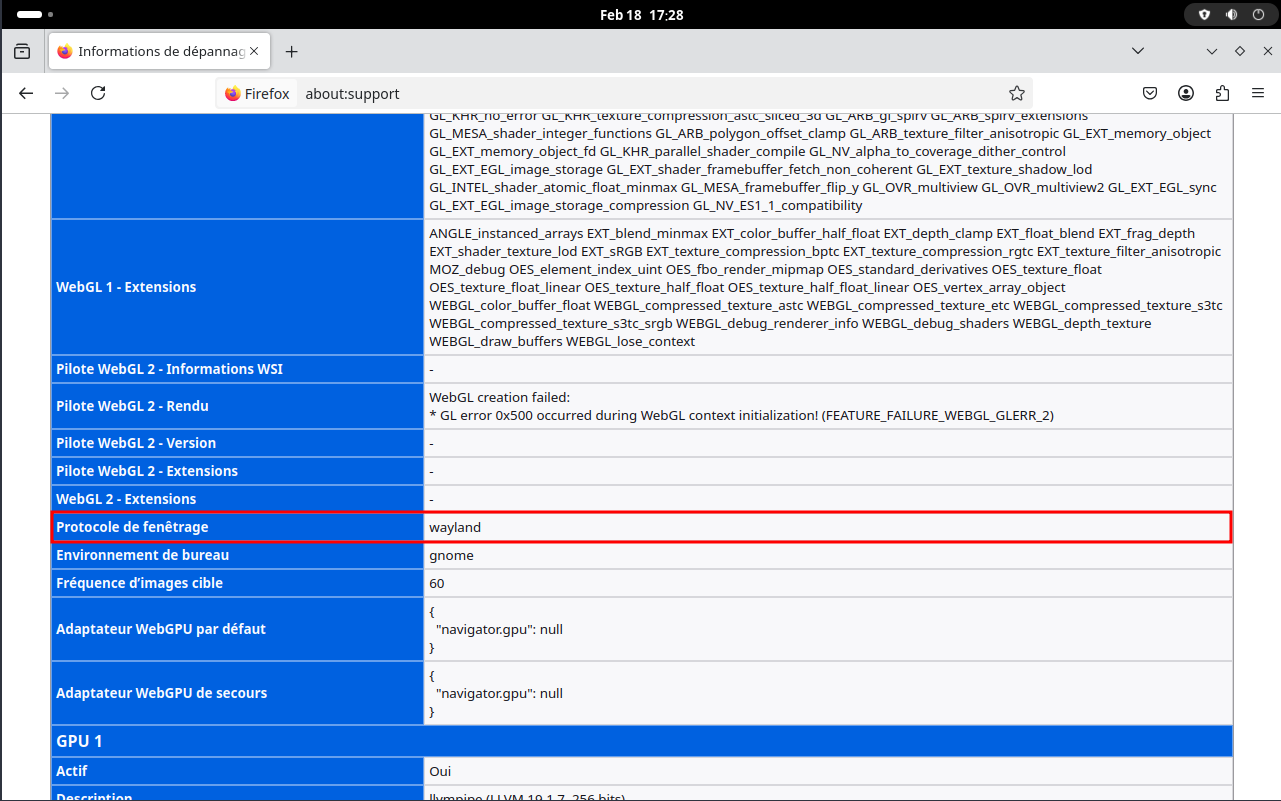Open the Firefox hamburger application menu
This screenshot has height=801, width=1281.
[1258, 93]
